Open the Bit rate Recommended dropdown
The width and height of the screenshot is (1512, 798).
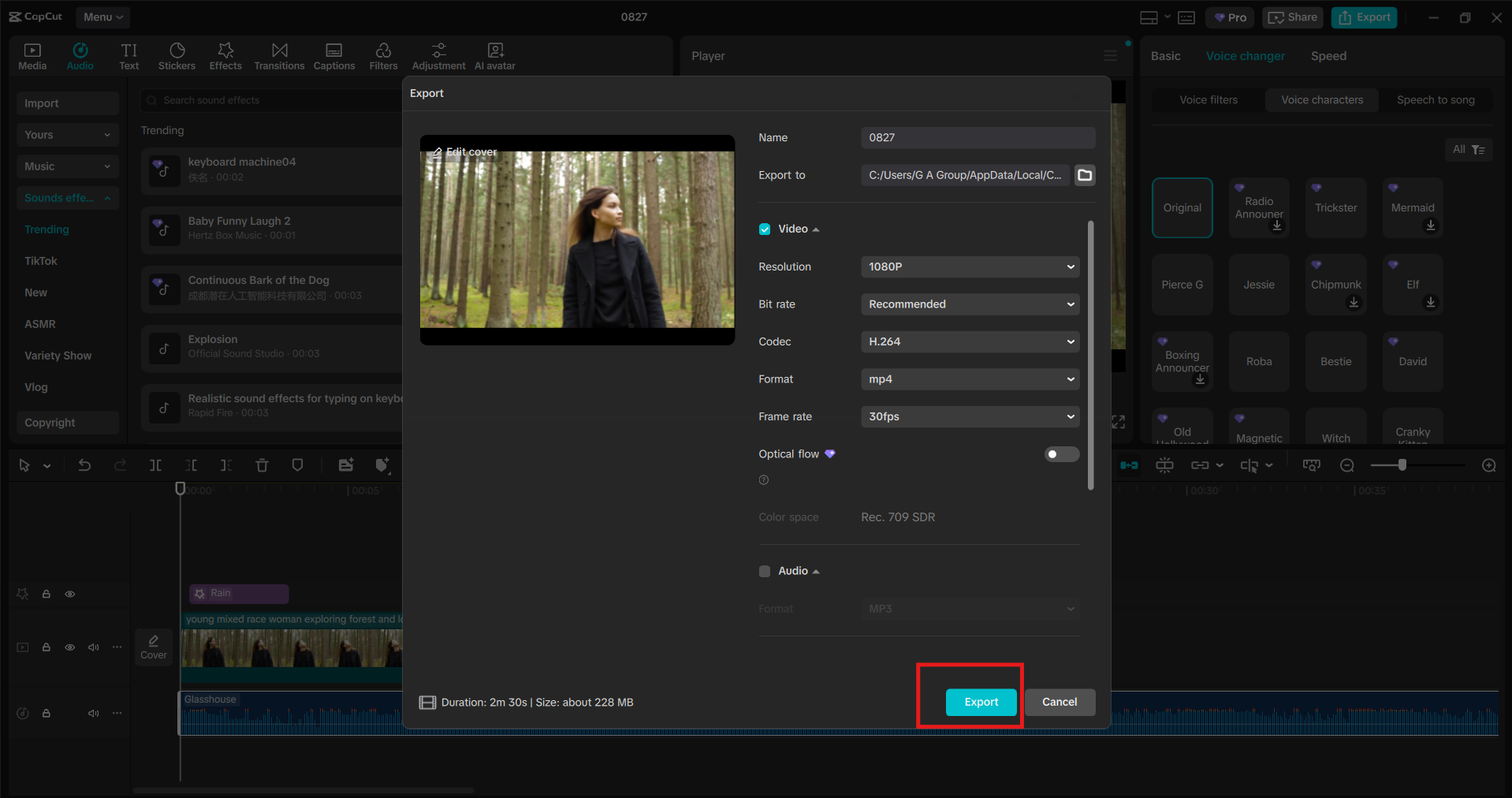tap(970, 304)
